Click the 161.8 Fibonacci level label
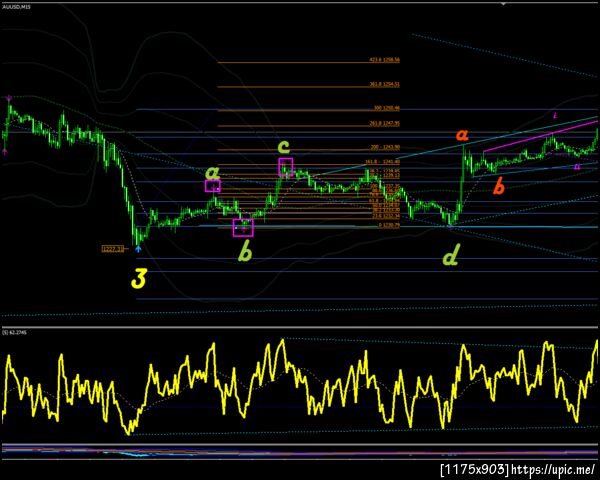 [x=383, y=162]
